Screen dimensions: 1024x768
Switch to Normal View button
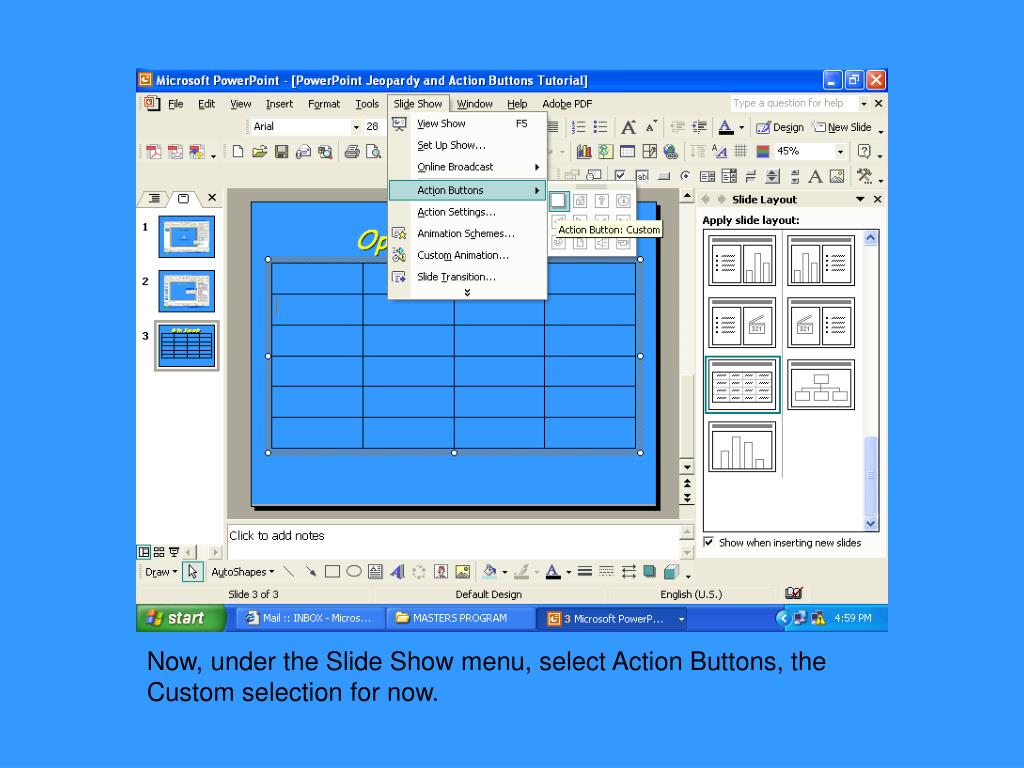(x=144, y=552)
